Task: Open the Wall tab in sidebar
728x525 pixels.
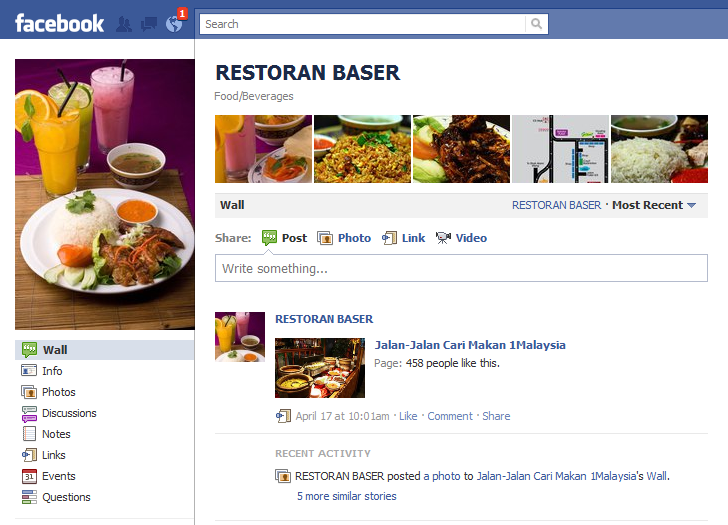Action: (x=104, y=350)
